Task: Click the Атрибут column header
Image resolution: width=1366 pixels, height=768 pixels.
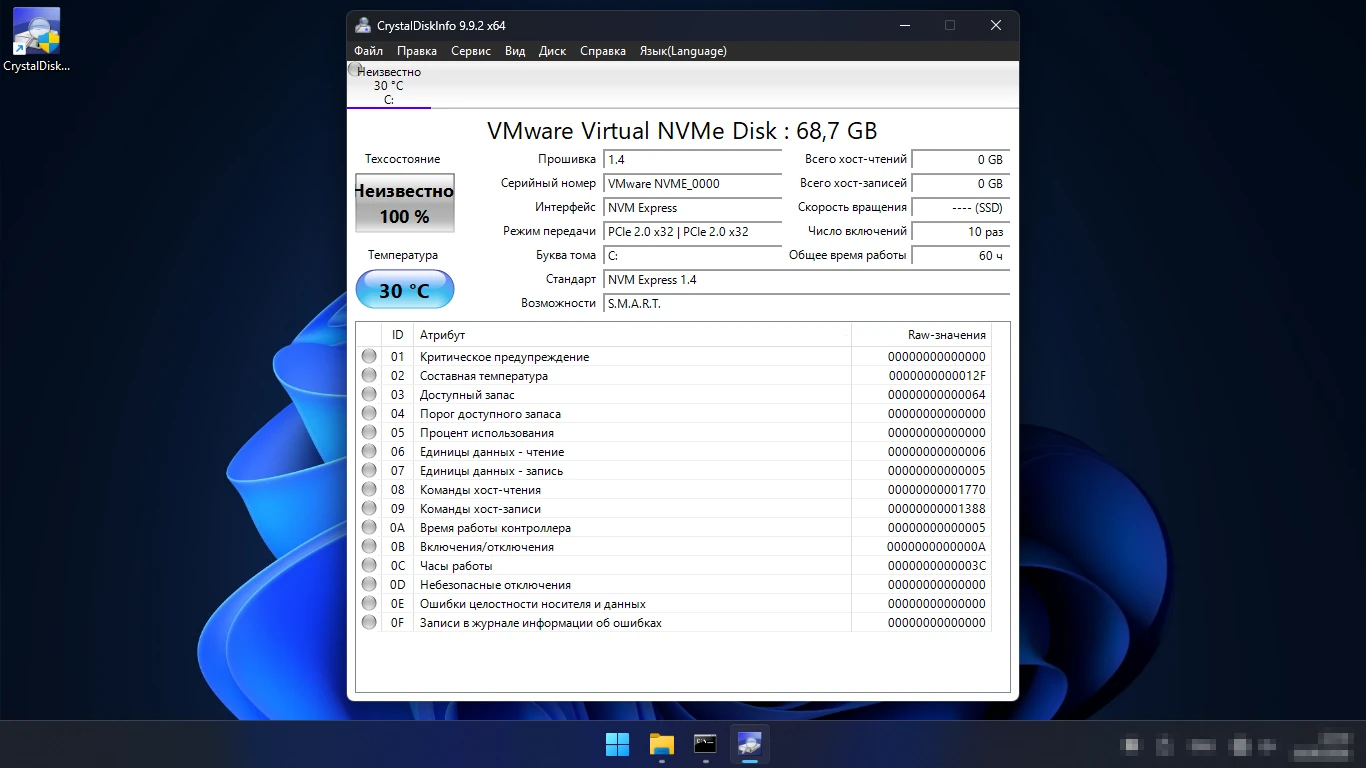Action: point(632,335)
